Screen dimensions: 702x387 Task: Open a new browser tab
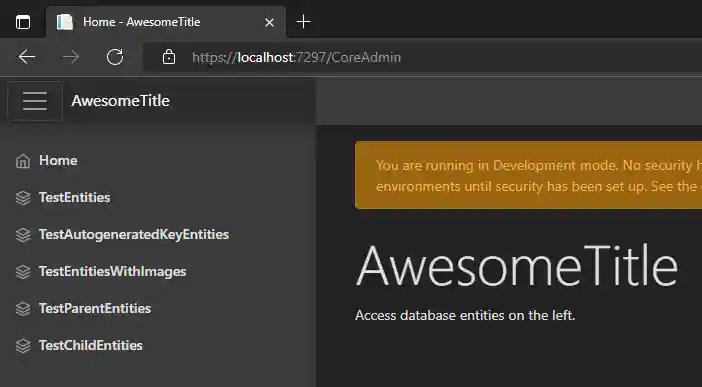[x=304, y=22]
